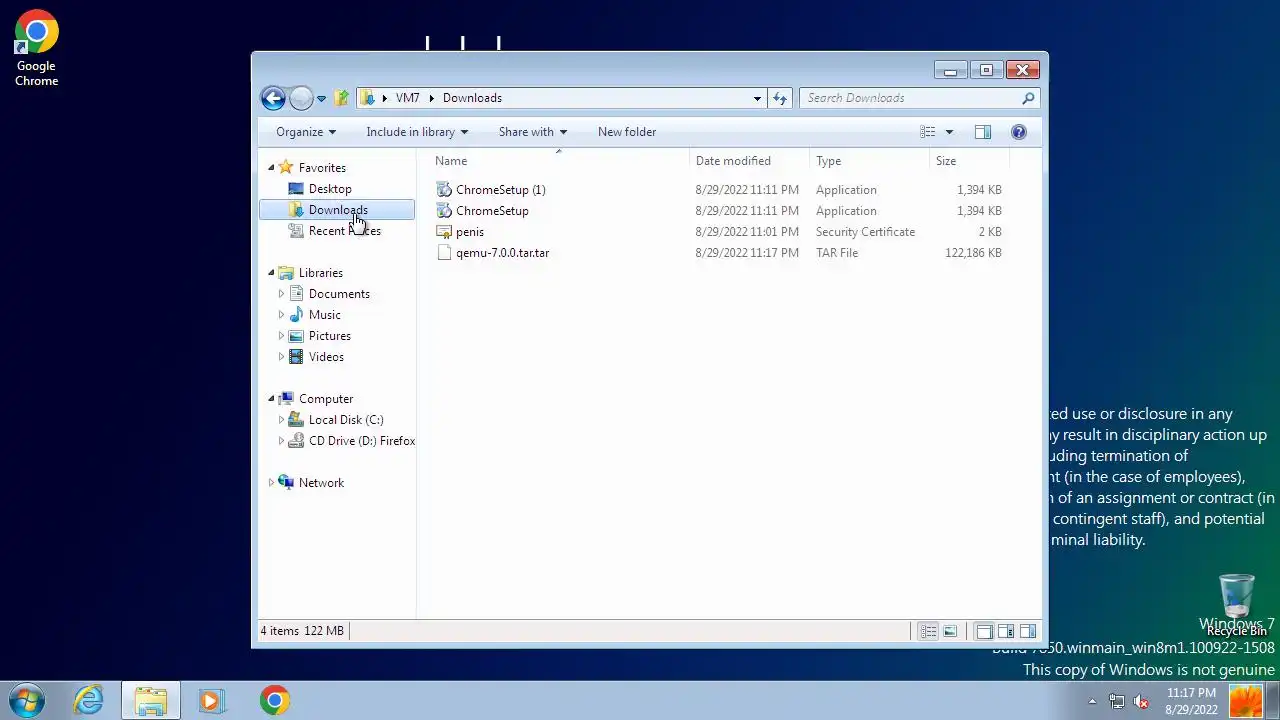Click the refresh button next to the address bar
This screenshot has width=1280, height=720.
(x=780, y=98)
